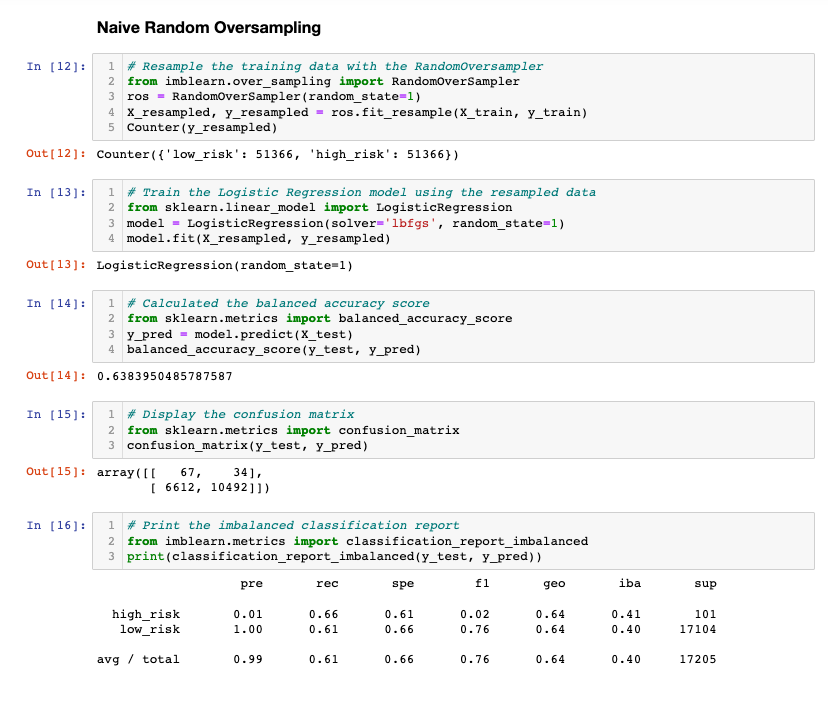
Task: Select the Out[13] prompt label
Action: (x=56, y=265)
